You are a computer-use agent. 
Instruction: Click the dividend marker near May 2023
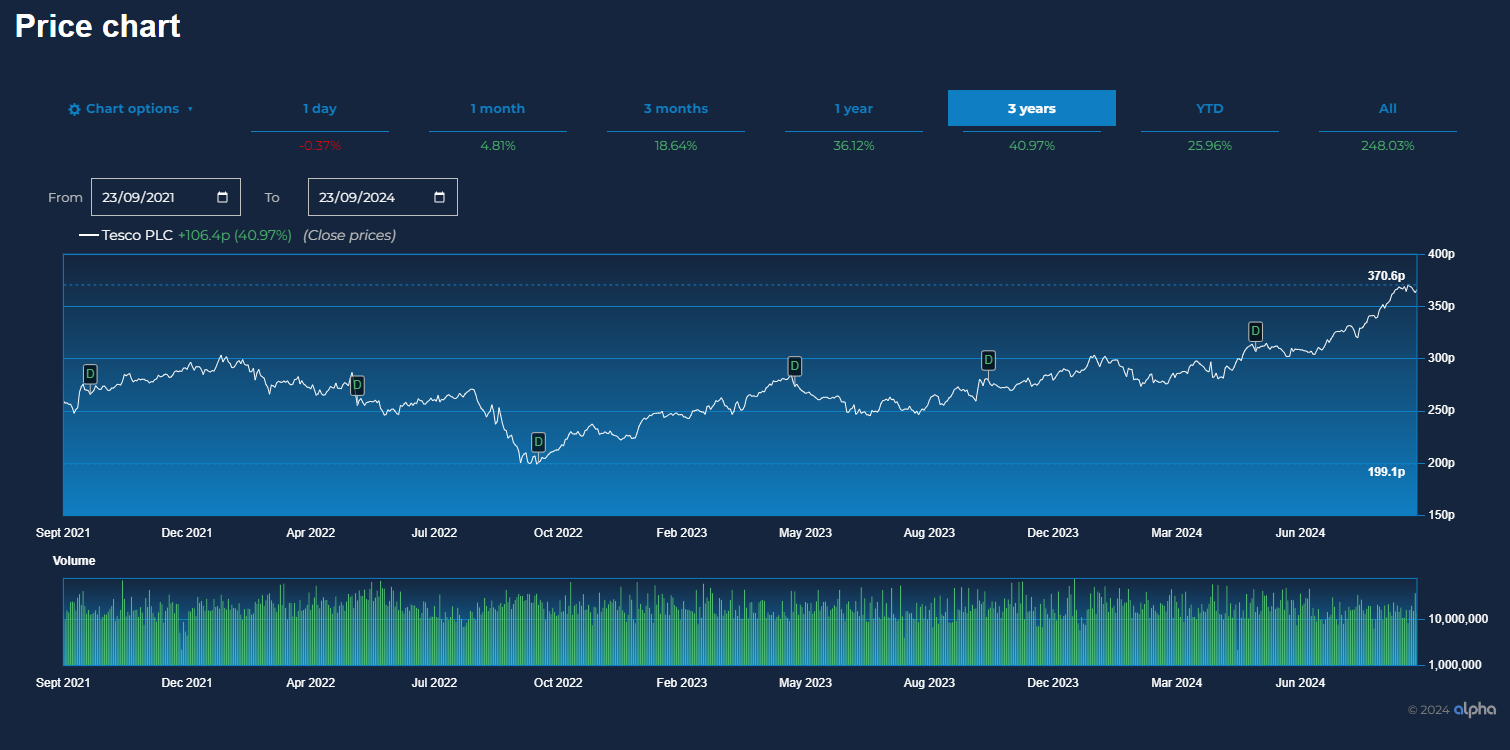click(795, 366)
